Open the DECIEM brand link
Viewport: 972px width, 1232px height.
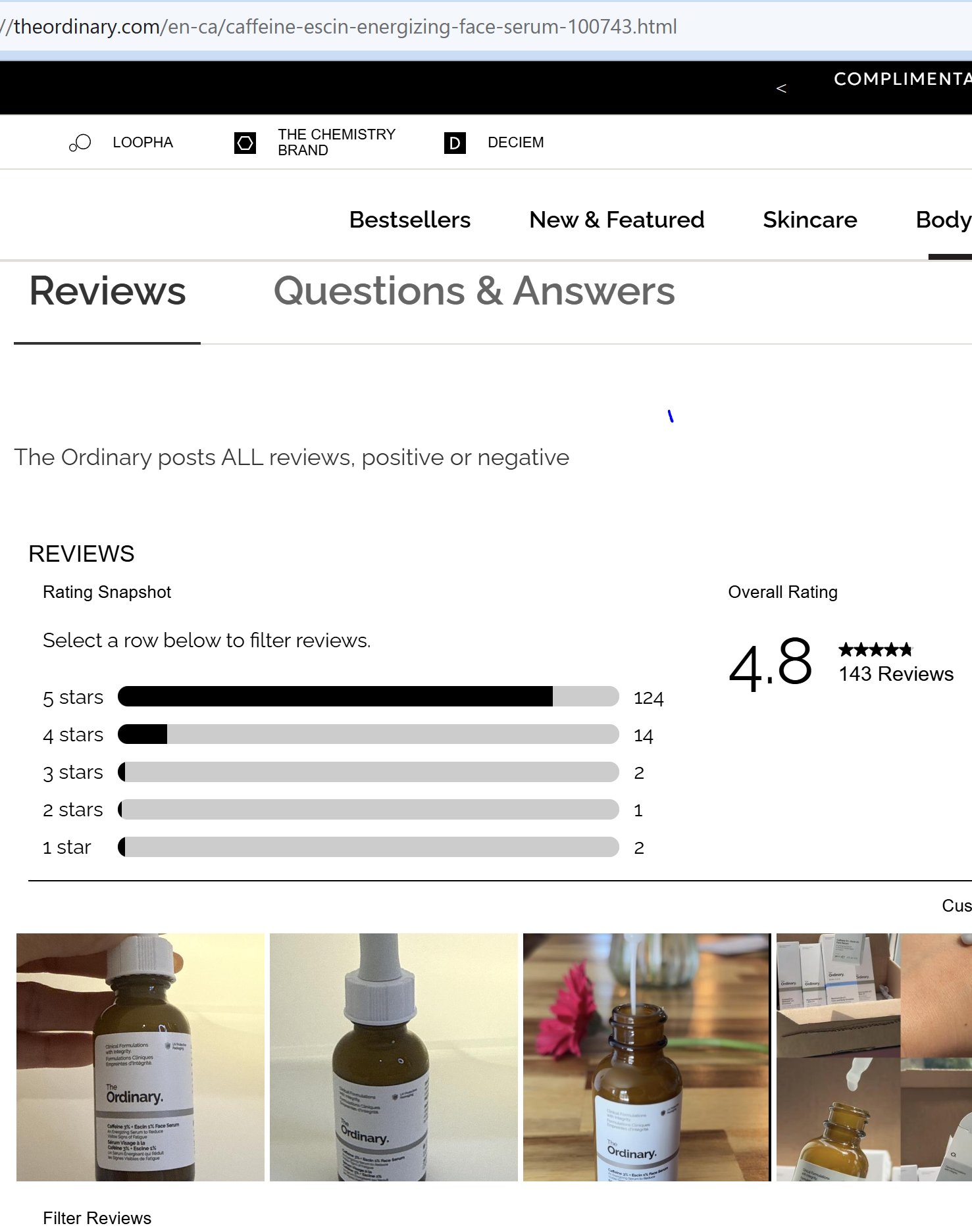point(516,143)
